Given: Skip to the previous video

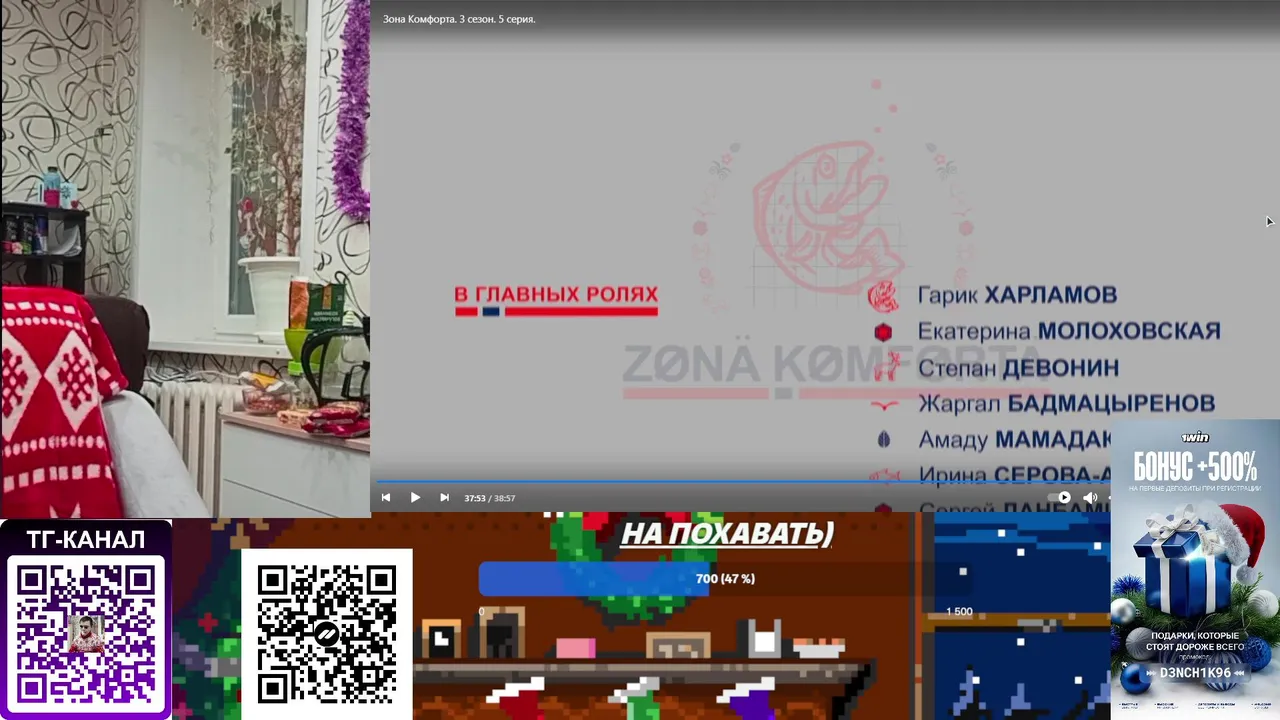Looking at the screenshot, I should pos(386,497).
